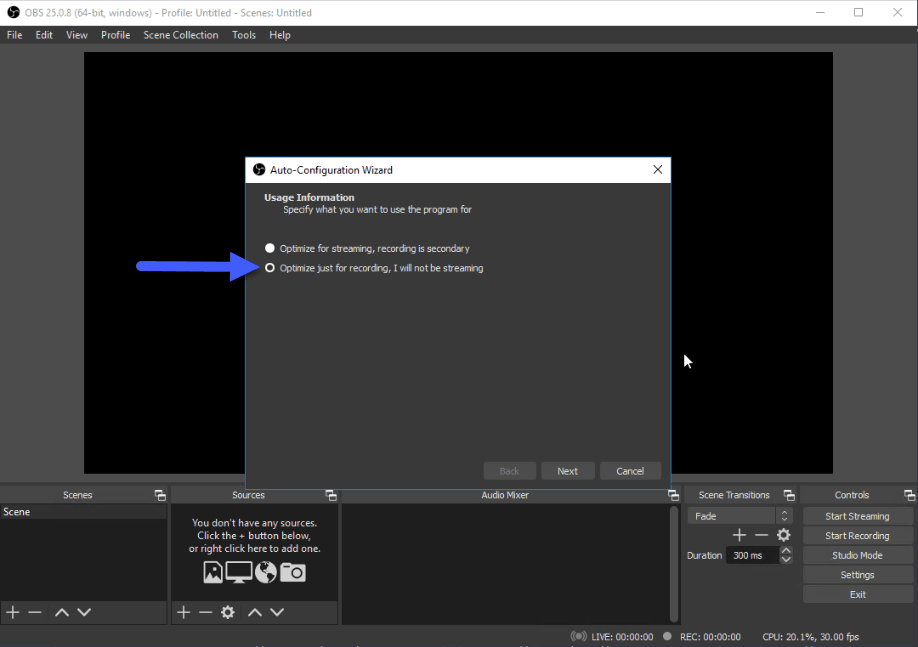Screen dimensions: 918x647
Task: Open the Fade transition dropdown
Action: [x=740, y=516]
